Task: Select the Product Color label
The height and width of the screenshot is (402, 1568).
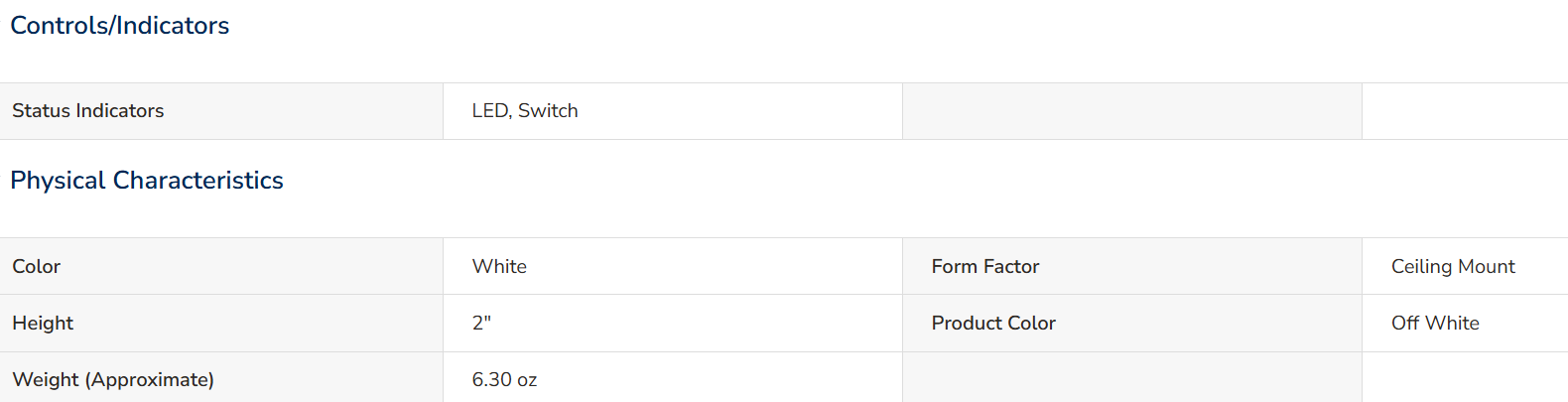Action: coord(993,323)
